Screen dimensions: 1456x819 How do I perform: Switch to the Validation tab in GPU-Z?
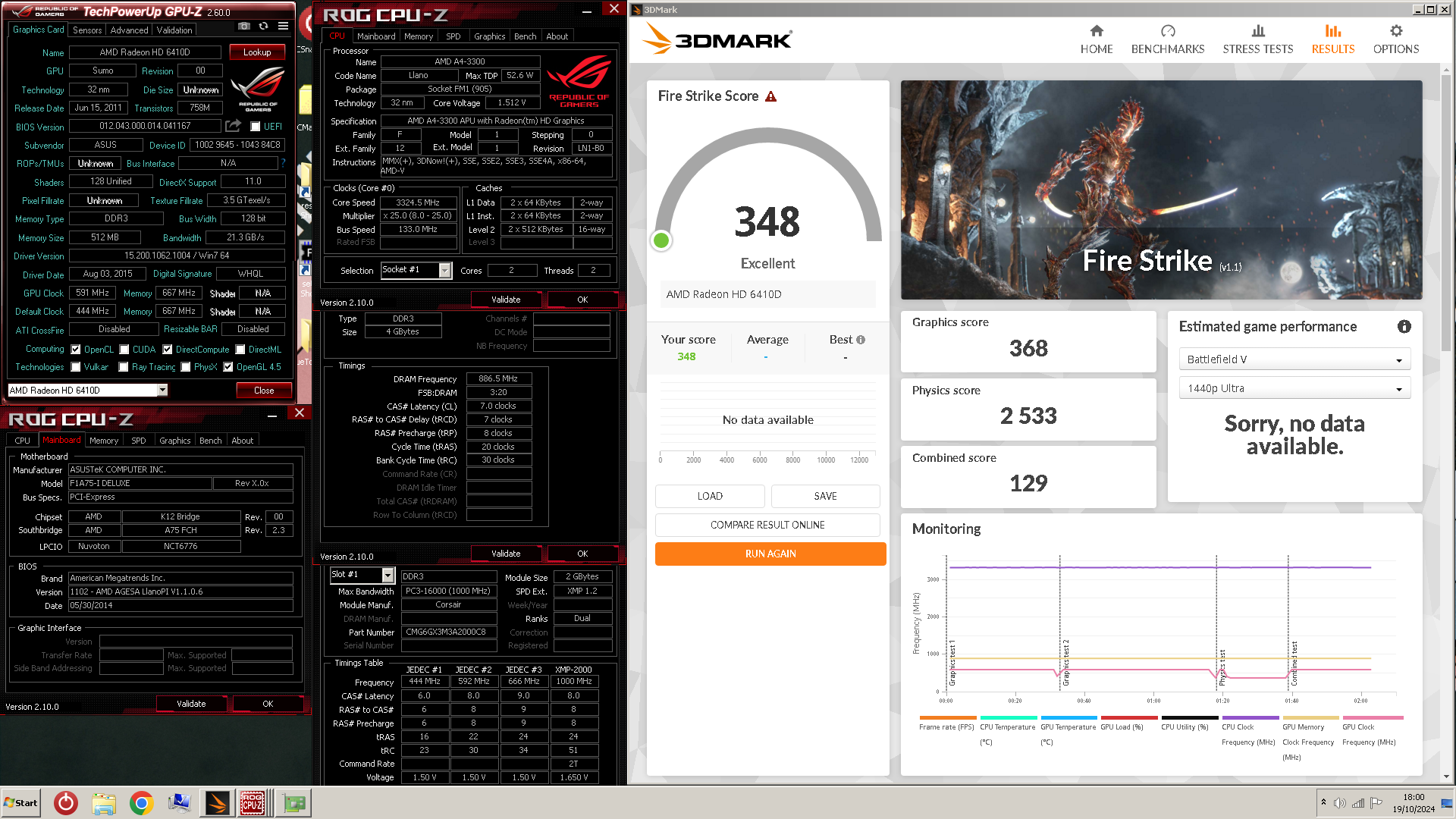(174, 30)
